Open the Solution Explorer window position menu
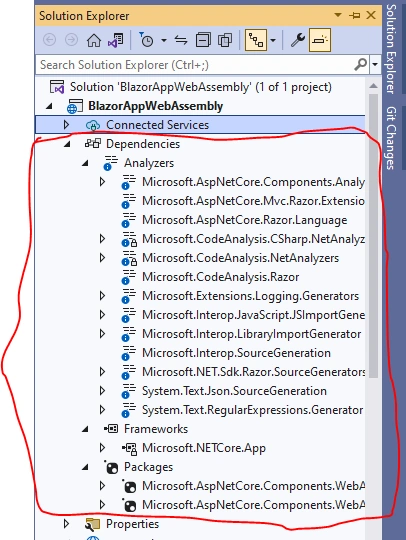 [x=338, y=15]
